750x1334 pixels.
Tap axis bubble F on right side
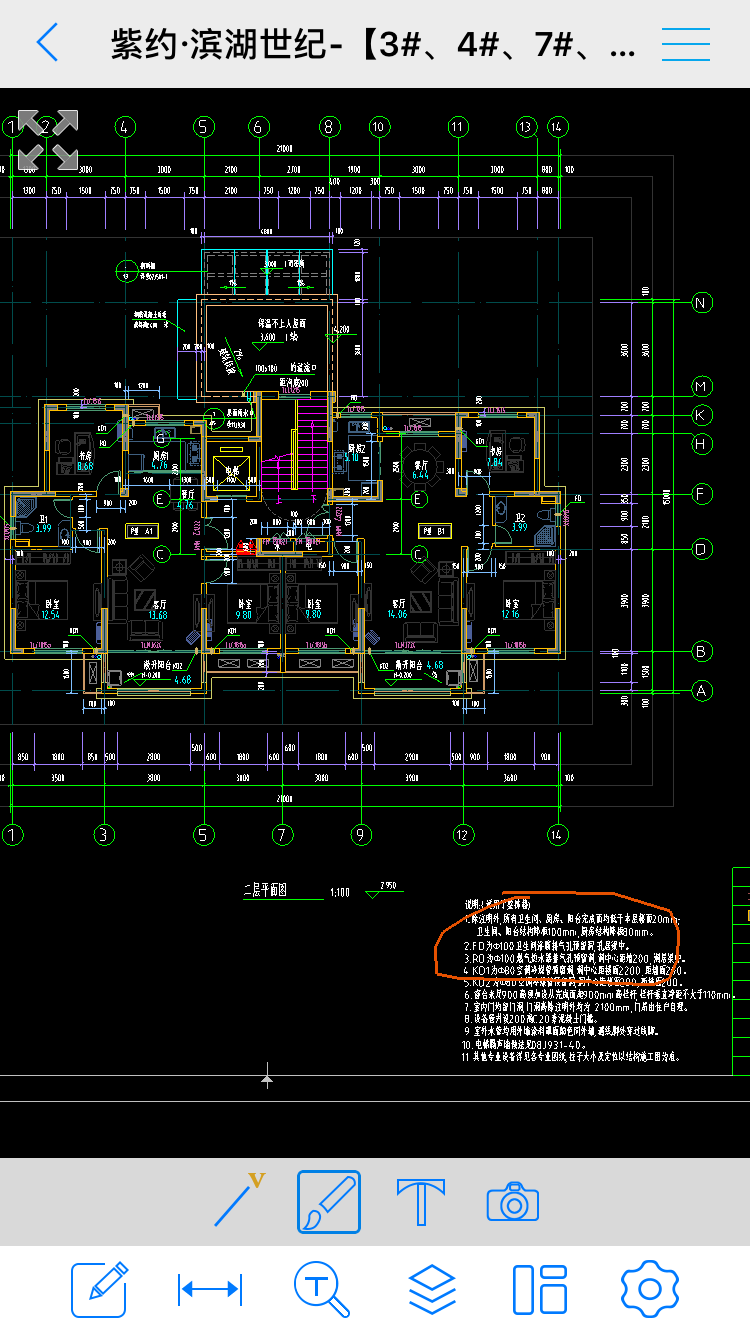(701, 494)
